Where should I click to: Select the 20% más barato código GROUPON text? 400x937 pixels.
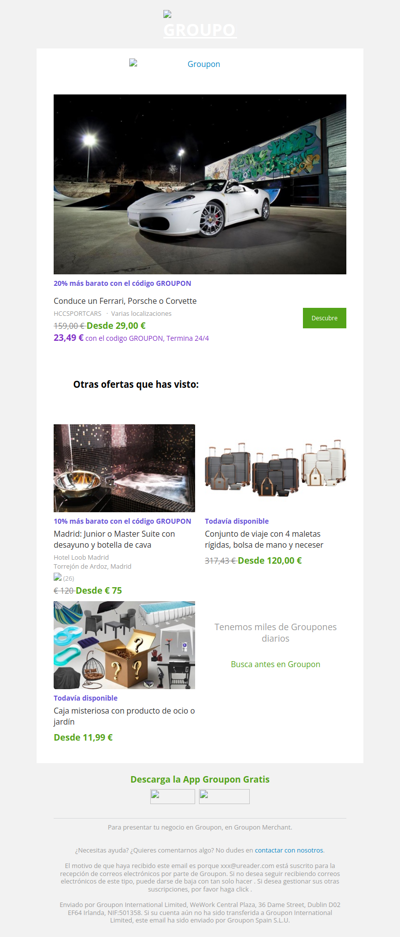[123, 283]
